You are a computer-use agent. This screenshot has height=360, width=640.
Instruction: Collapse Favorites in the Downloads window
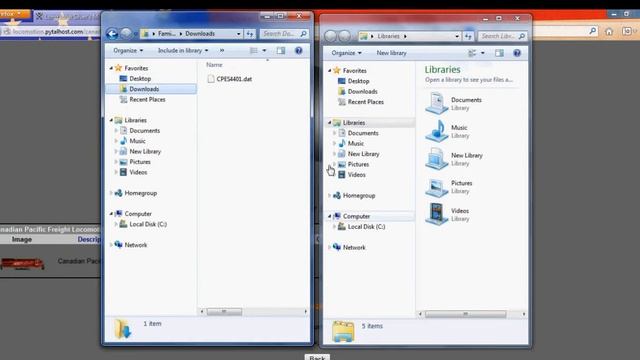point(111,68)
